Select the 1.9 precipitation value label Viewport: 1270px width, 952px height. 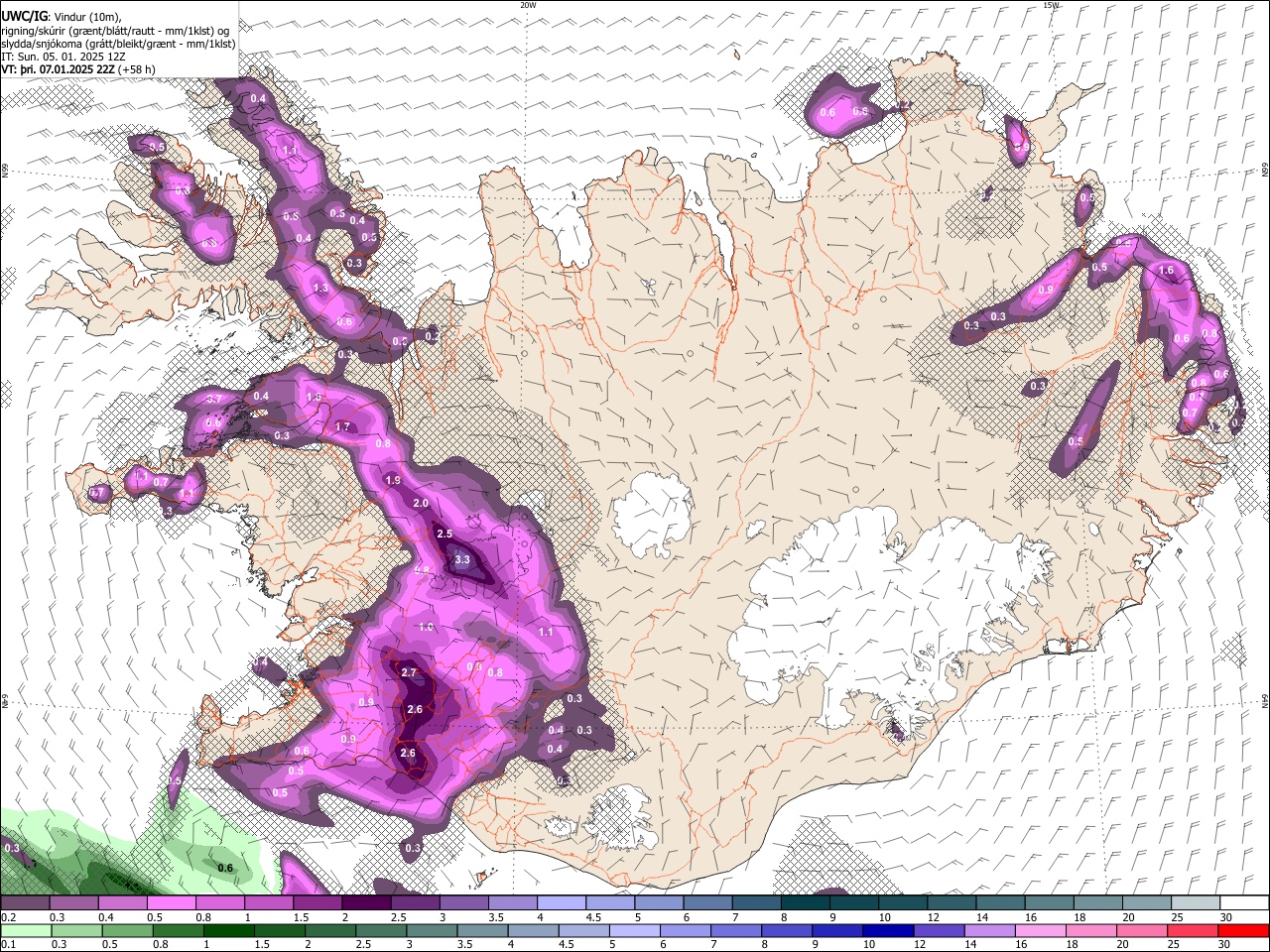tap(393, 480)
